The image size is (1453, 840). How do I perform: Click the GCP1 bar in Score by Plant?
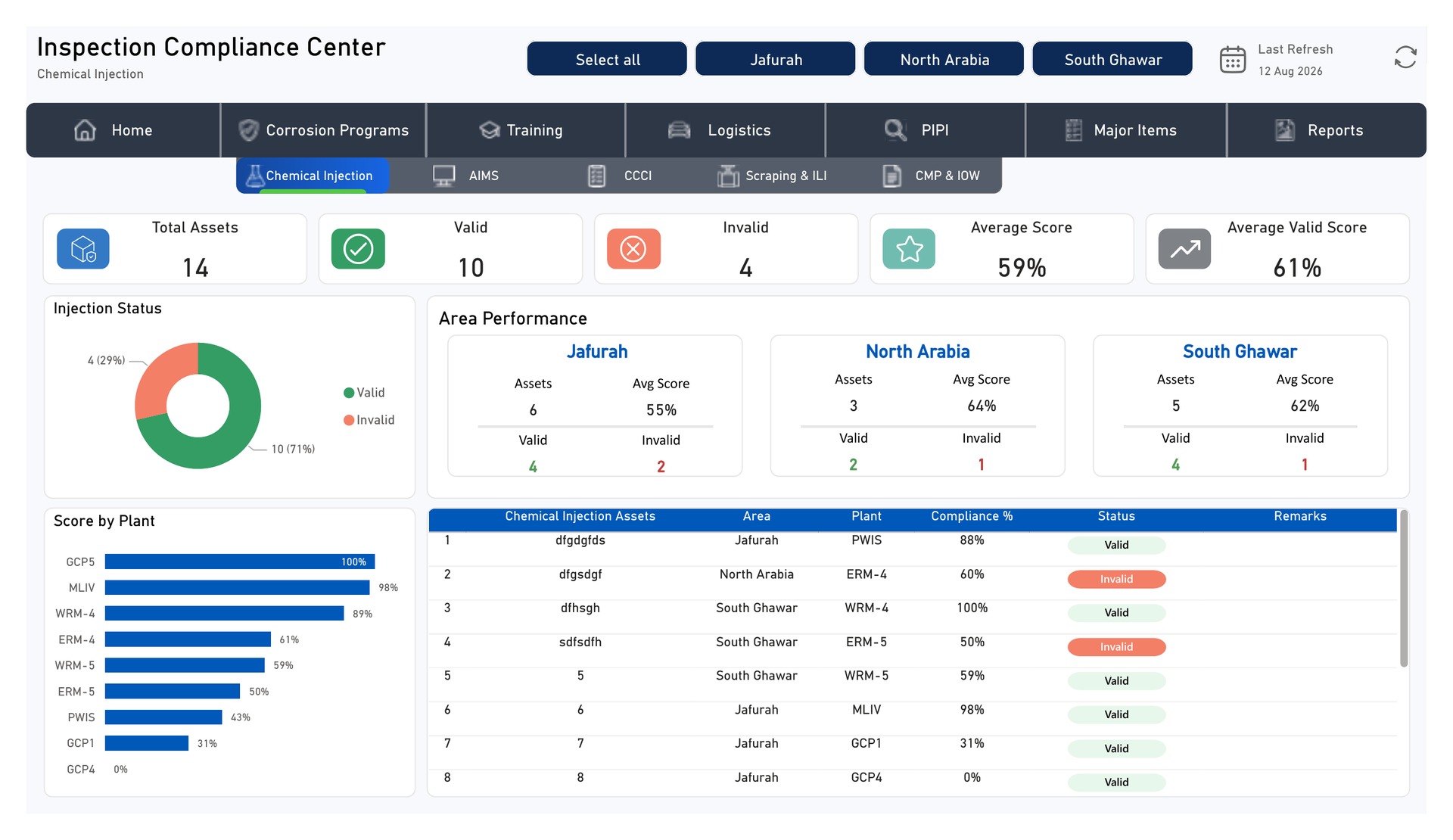click(147, 743)
